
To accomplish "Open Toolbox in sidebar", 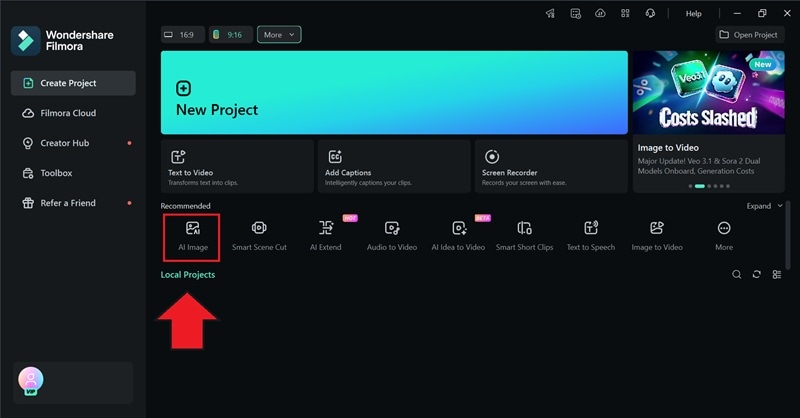I will (73, 173).
